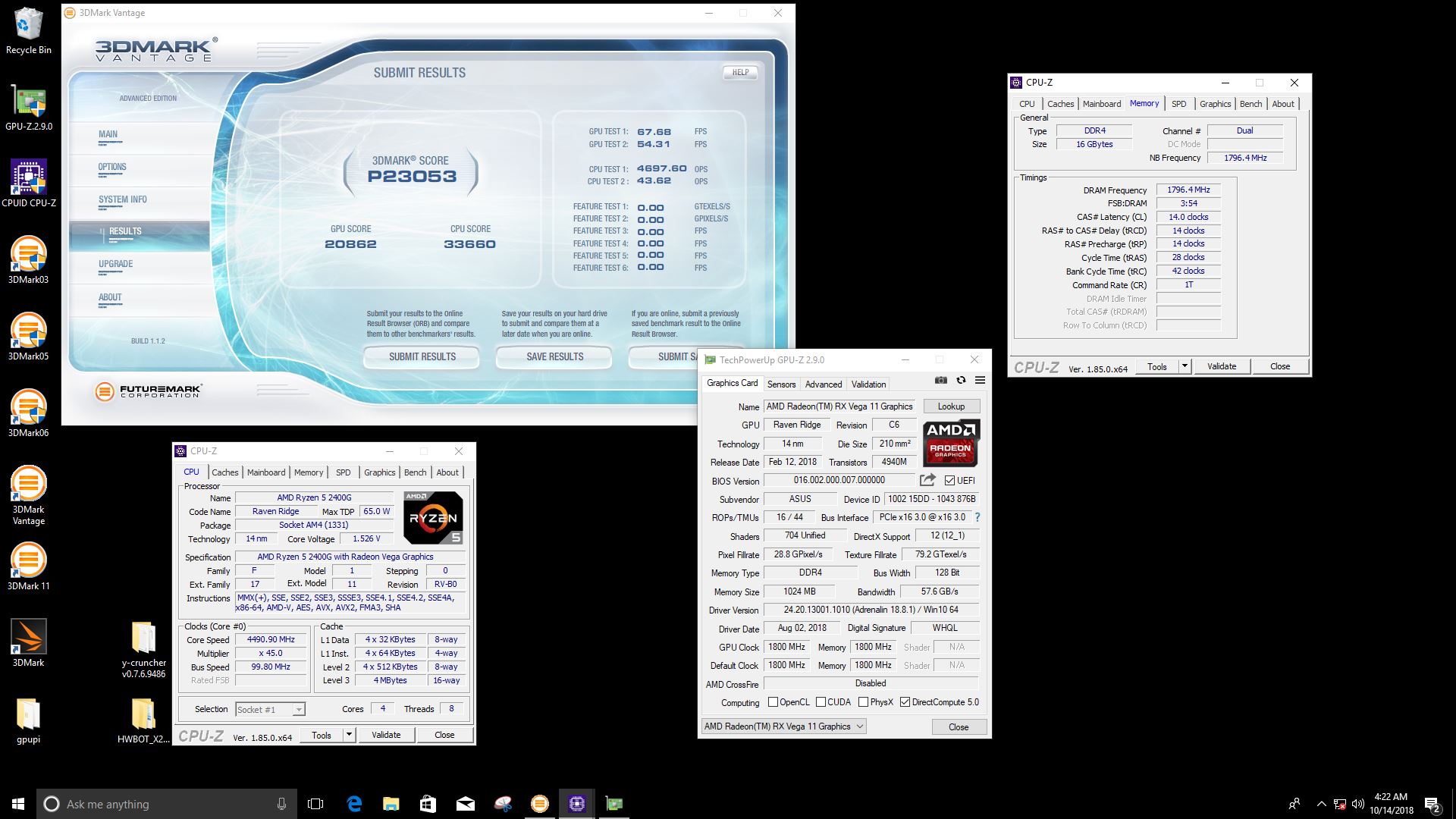This screenshot has width=1456, height=819.
Task: Open the 3DMark desktop shortcut
Action: click(x=29, y=643)
